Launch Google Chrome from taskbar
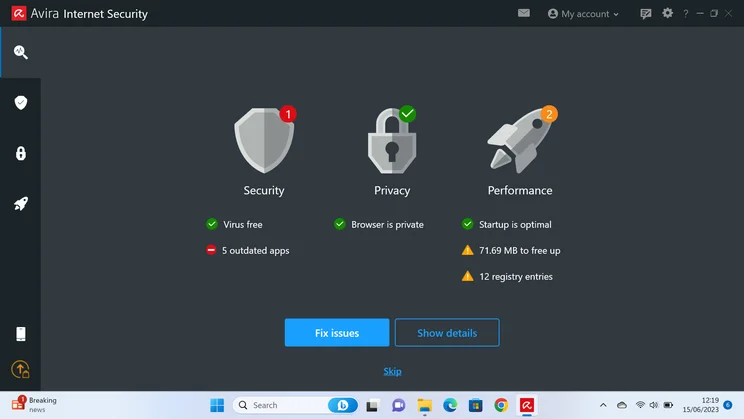The width and height of the screenshot is (744, 419). click(x=501, y=405)
